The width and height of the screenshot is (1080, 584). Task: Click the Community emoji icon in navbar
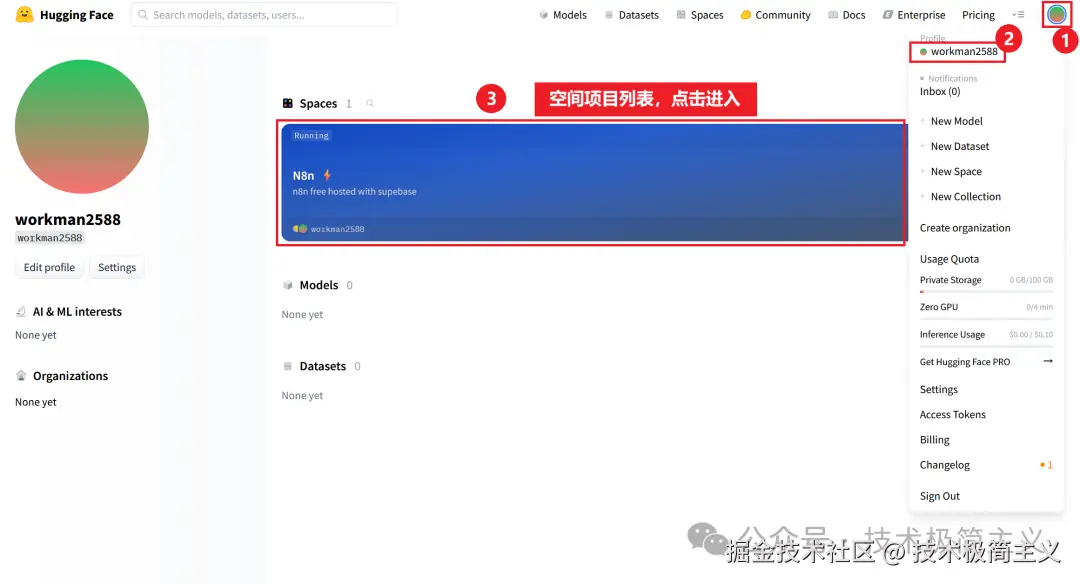[745, 14]
